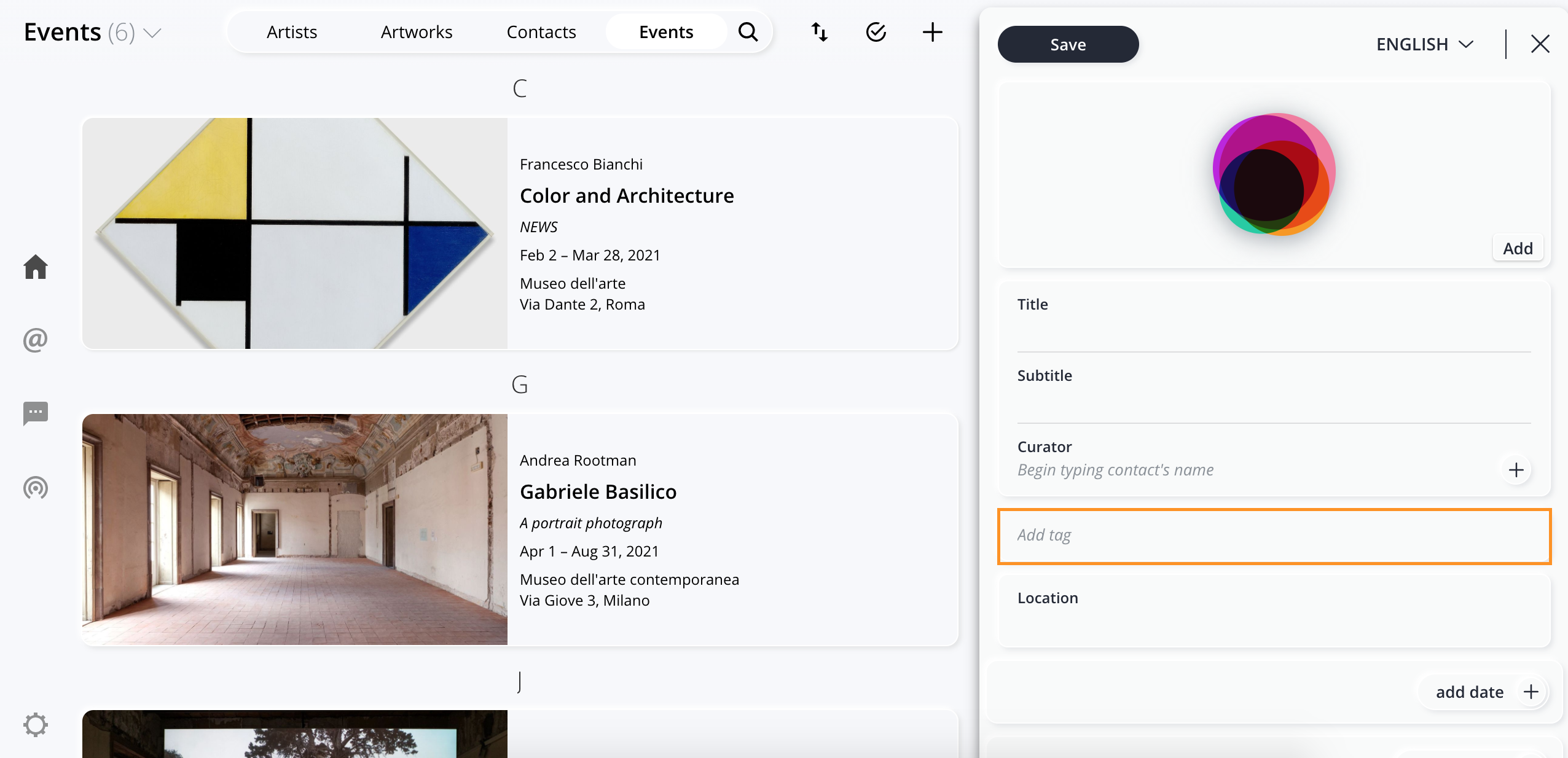Click into the Location field
1568x758 pixels.
[x=1274, y=611]
